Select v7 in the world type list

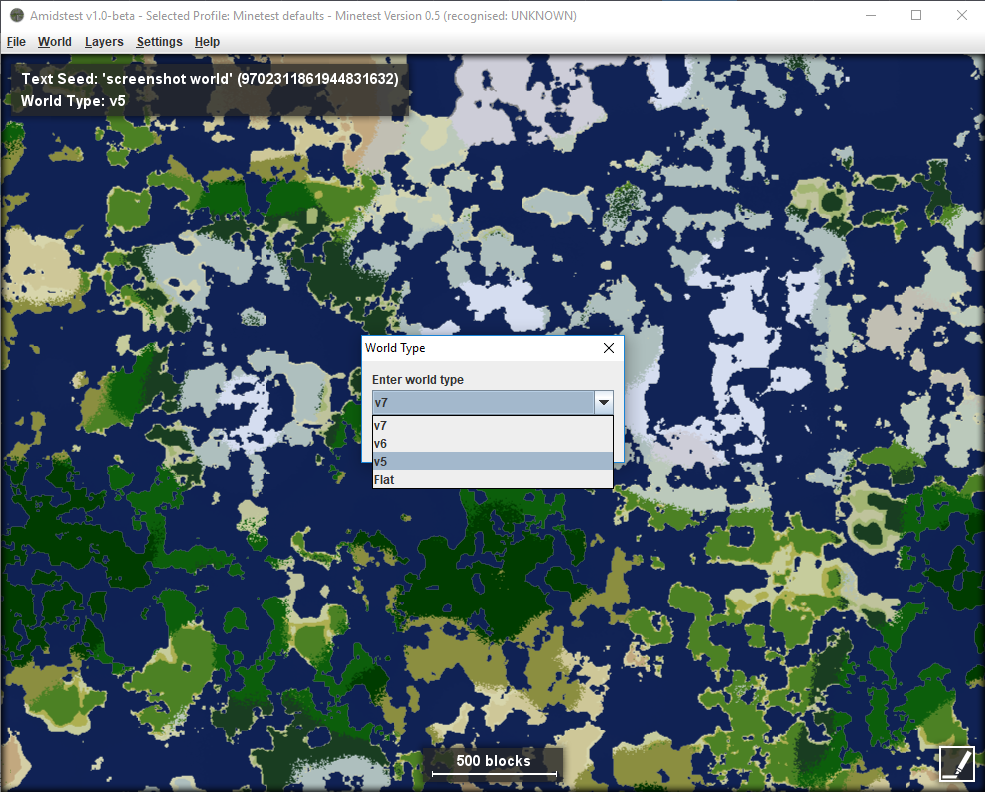[492, 425]
